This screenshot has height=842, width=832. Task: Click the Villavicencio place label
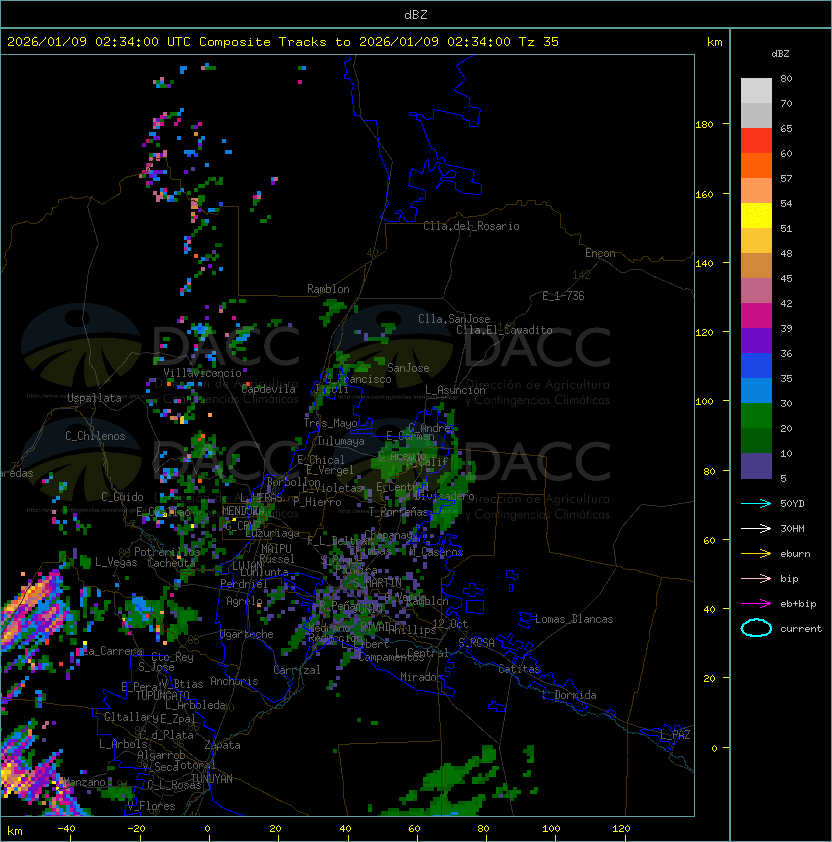point(202,373)
